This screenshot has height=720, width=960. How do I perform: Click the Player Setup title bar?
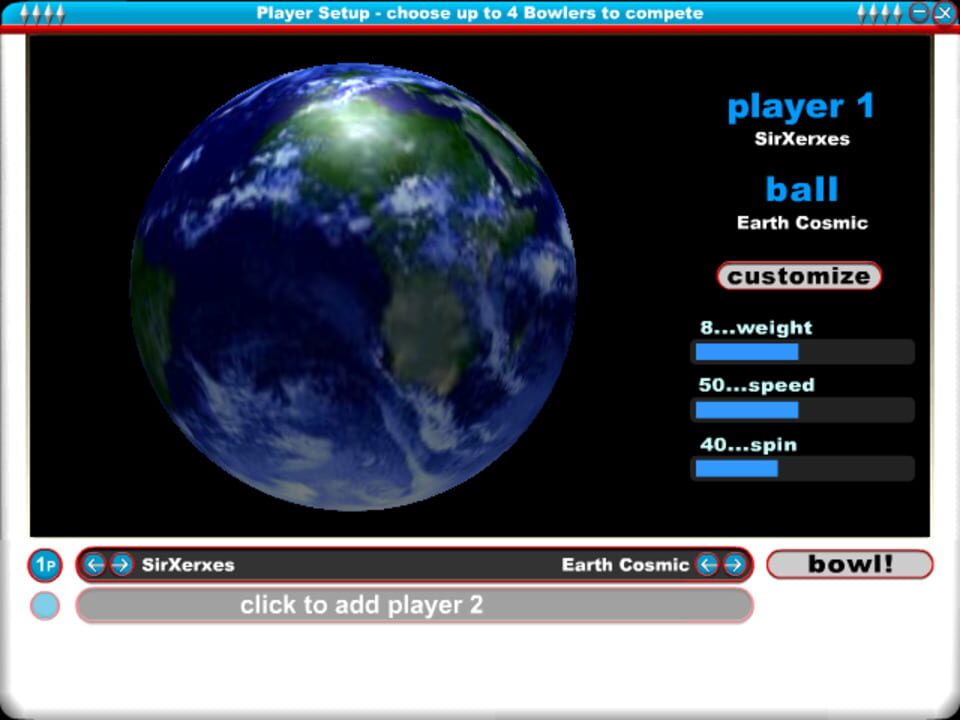(x=480, y=13)
